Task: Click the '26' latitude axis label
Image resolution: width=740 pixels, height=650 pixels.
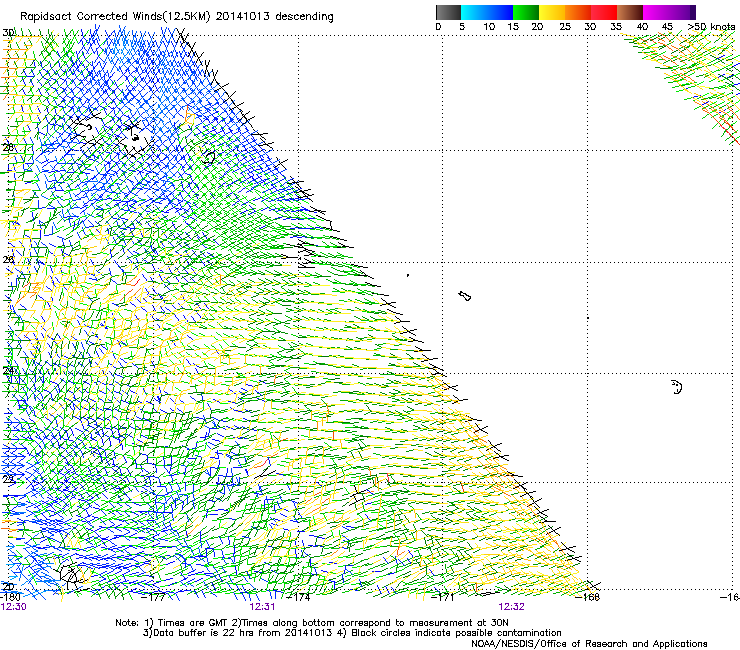Action: pos(8,259)
